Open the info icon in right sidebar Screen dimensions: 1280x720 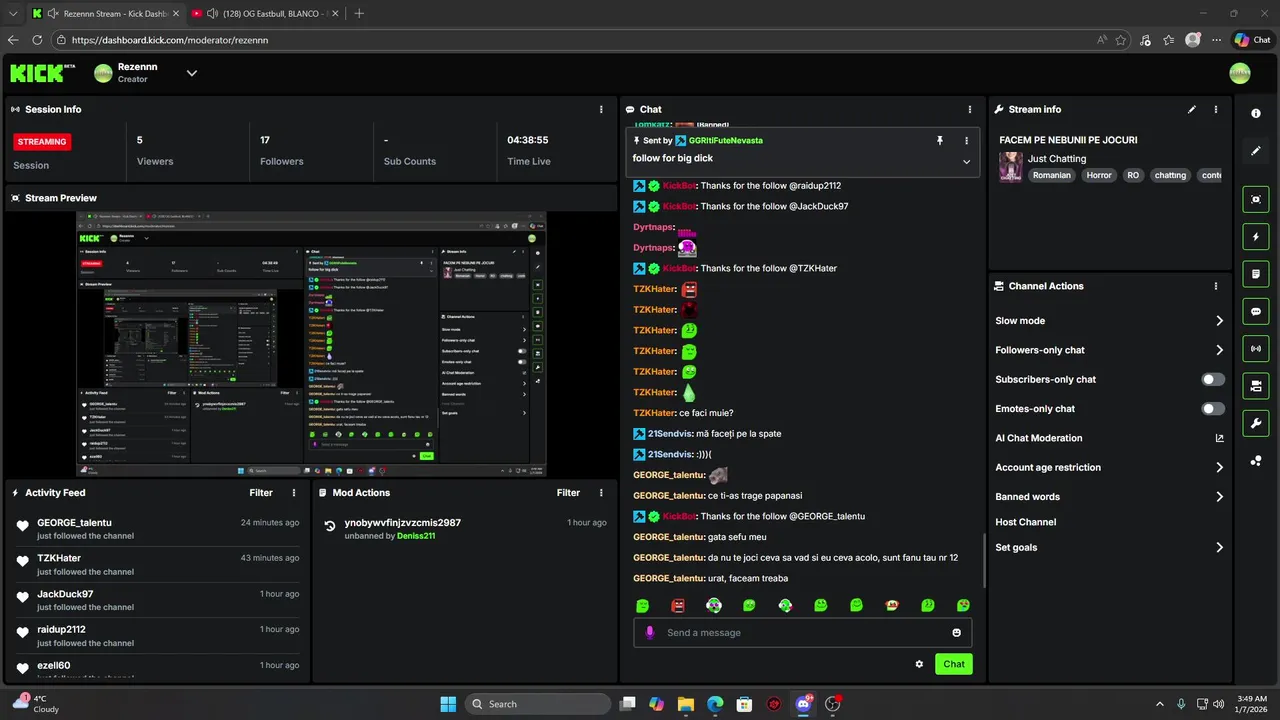tap(1256, 113)
